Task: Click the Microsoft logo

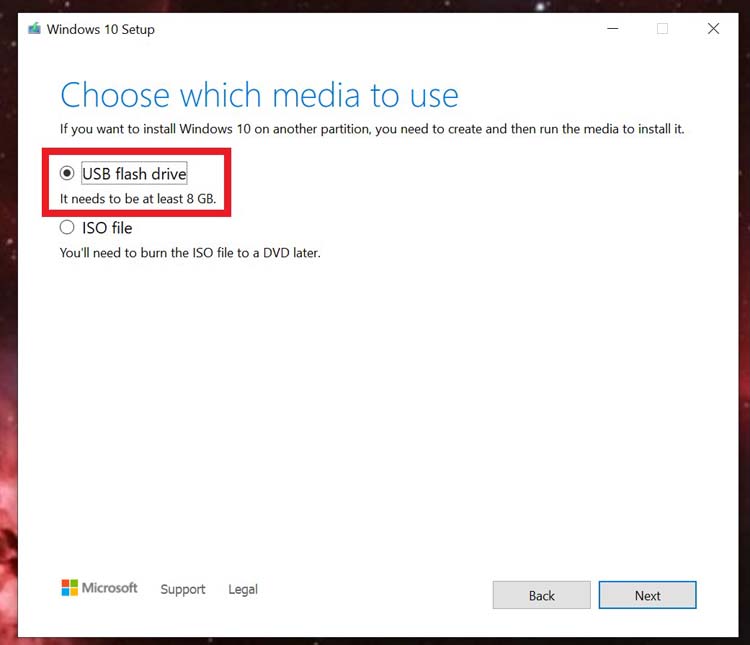Action: click(99, 588)
